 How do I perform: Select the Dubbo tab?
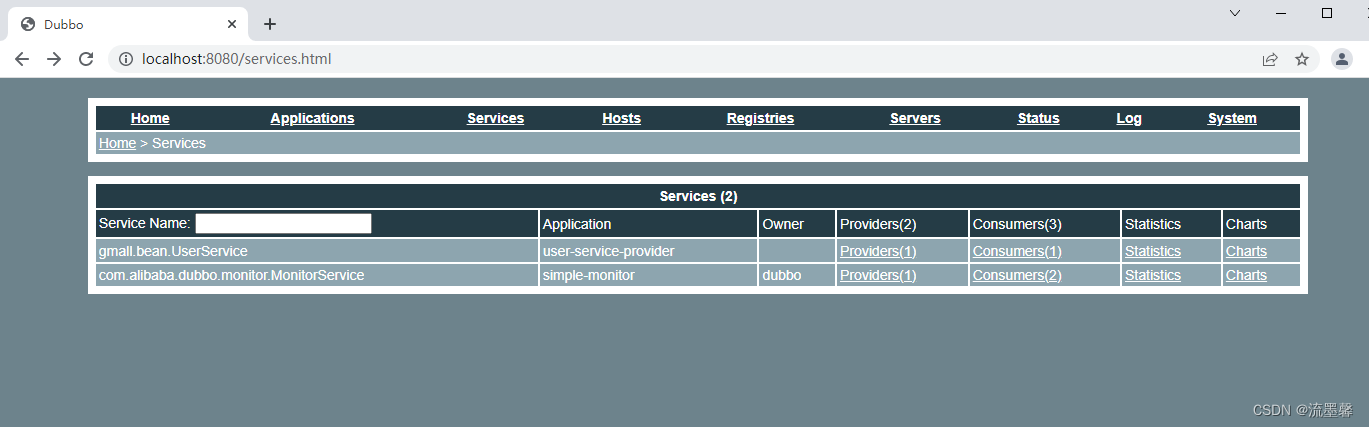click(127, 24)
